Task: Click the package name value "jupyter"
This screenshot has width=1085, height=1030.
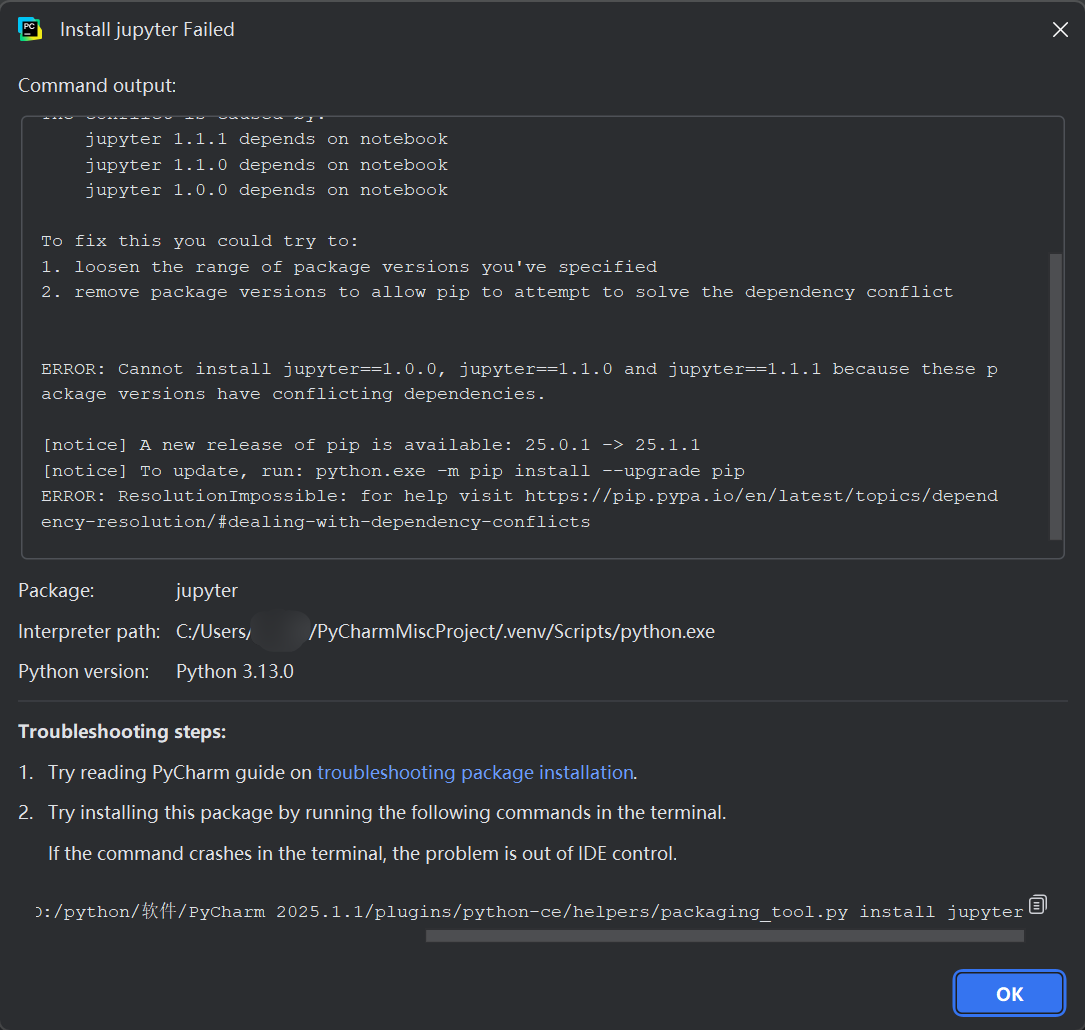Action: (x=206, y=591)
